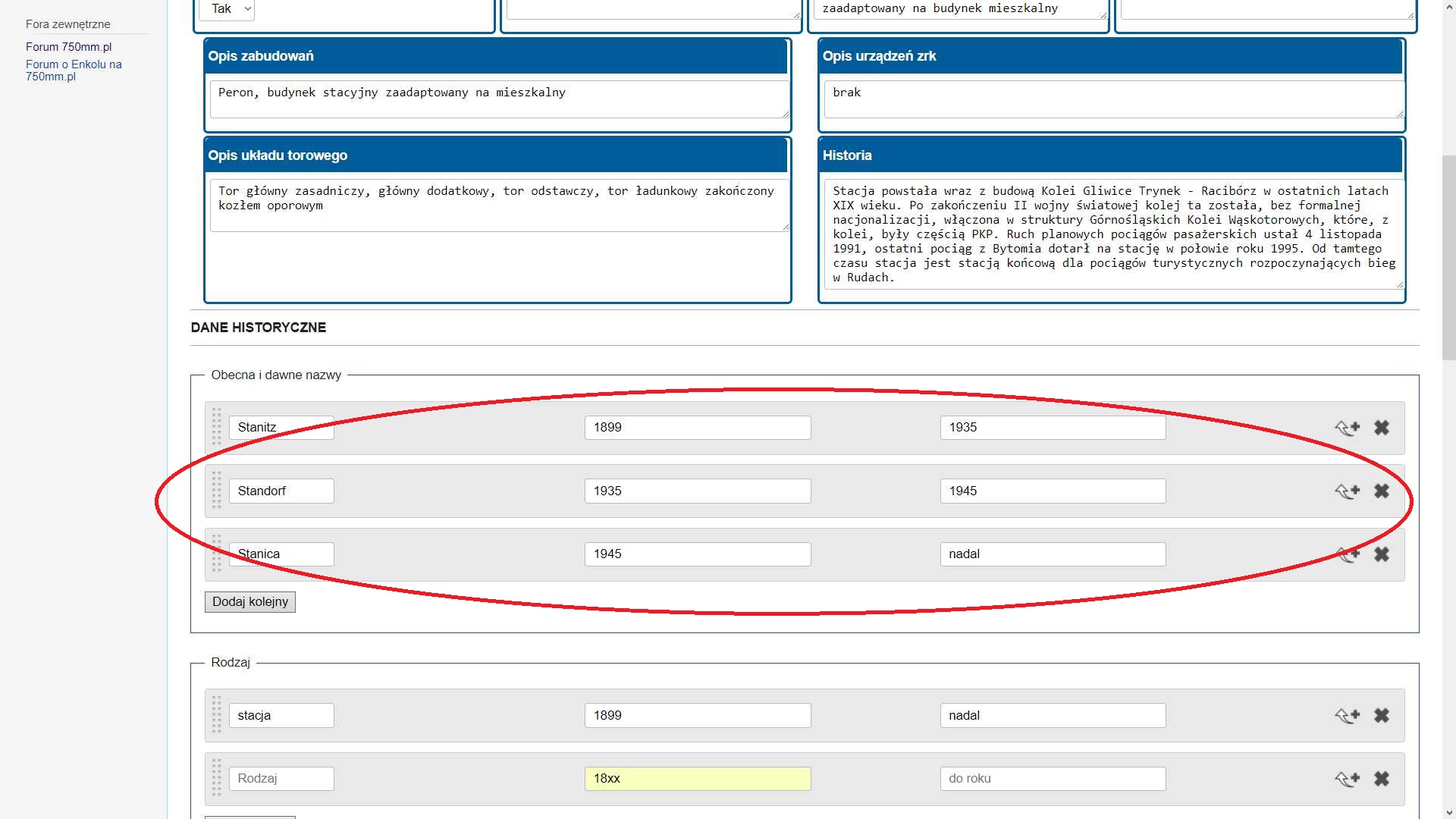Remove the stacja type row
1456x819 pixels.
pyautogui.click(x=1382, y=716)
